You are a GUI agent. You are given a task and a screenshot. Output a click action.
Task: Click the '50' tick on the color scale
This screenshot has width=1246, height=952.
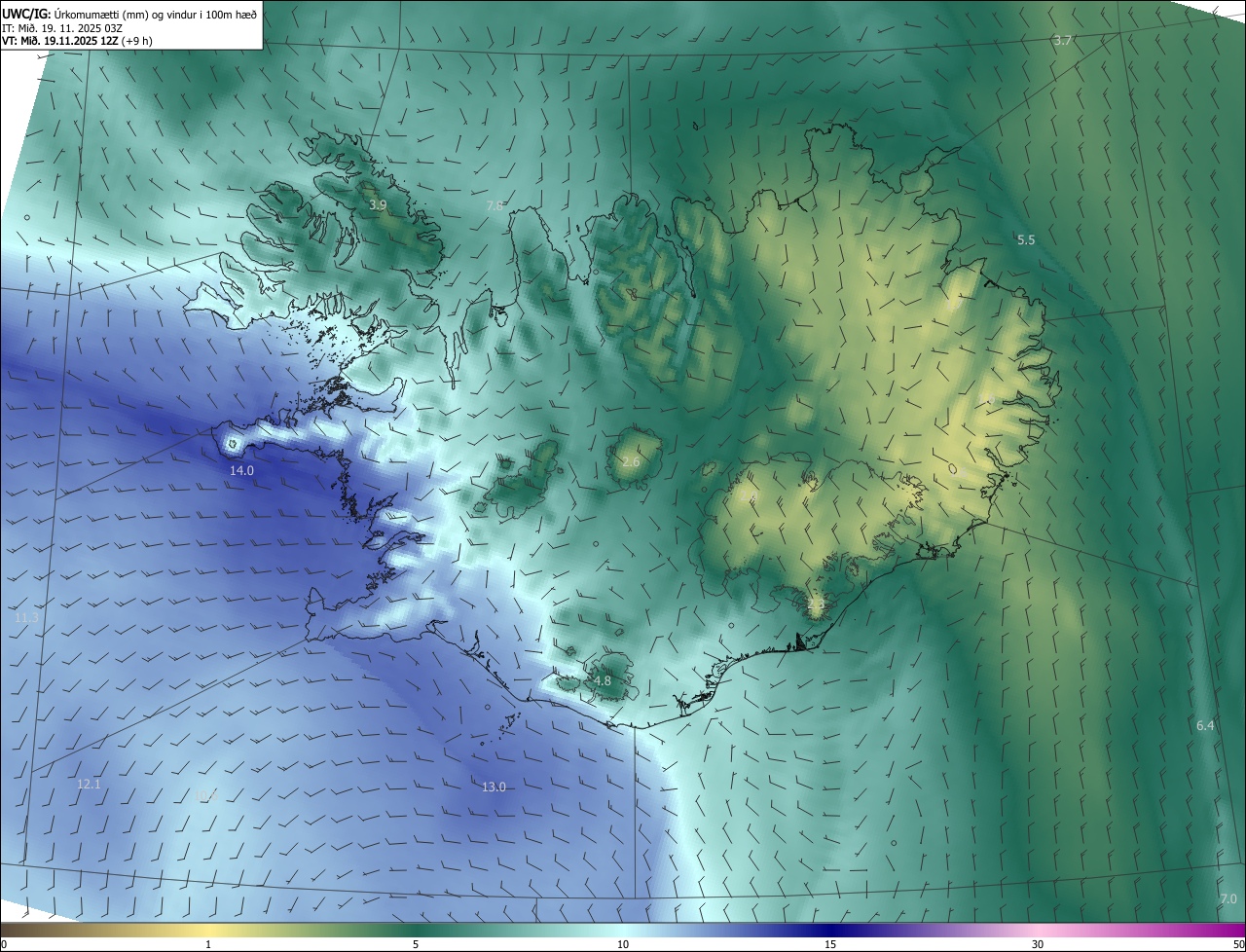1237,944
